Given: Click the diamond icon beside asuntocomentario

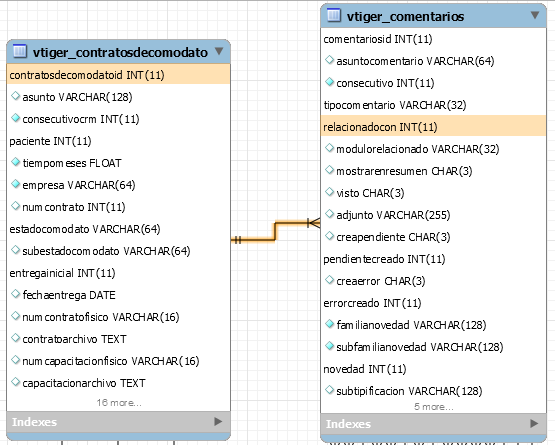Looking at the screenshot, I should coord(329,60).
